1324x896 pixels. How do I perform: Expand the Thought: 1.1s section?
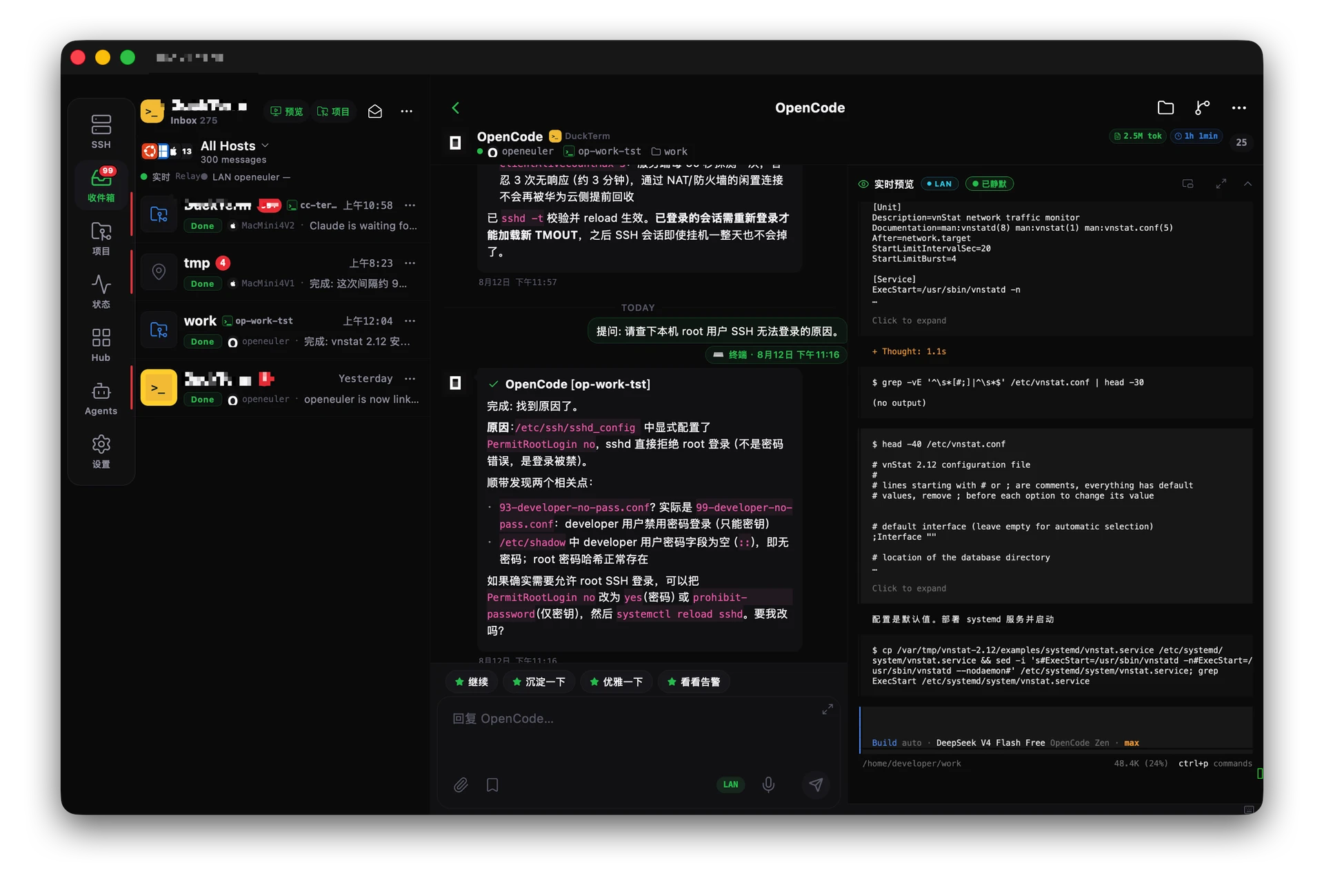[x=909, y=352]
